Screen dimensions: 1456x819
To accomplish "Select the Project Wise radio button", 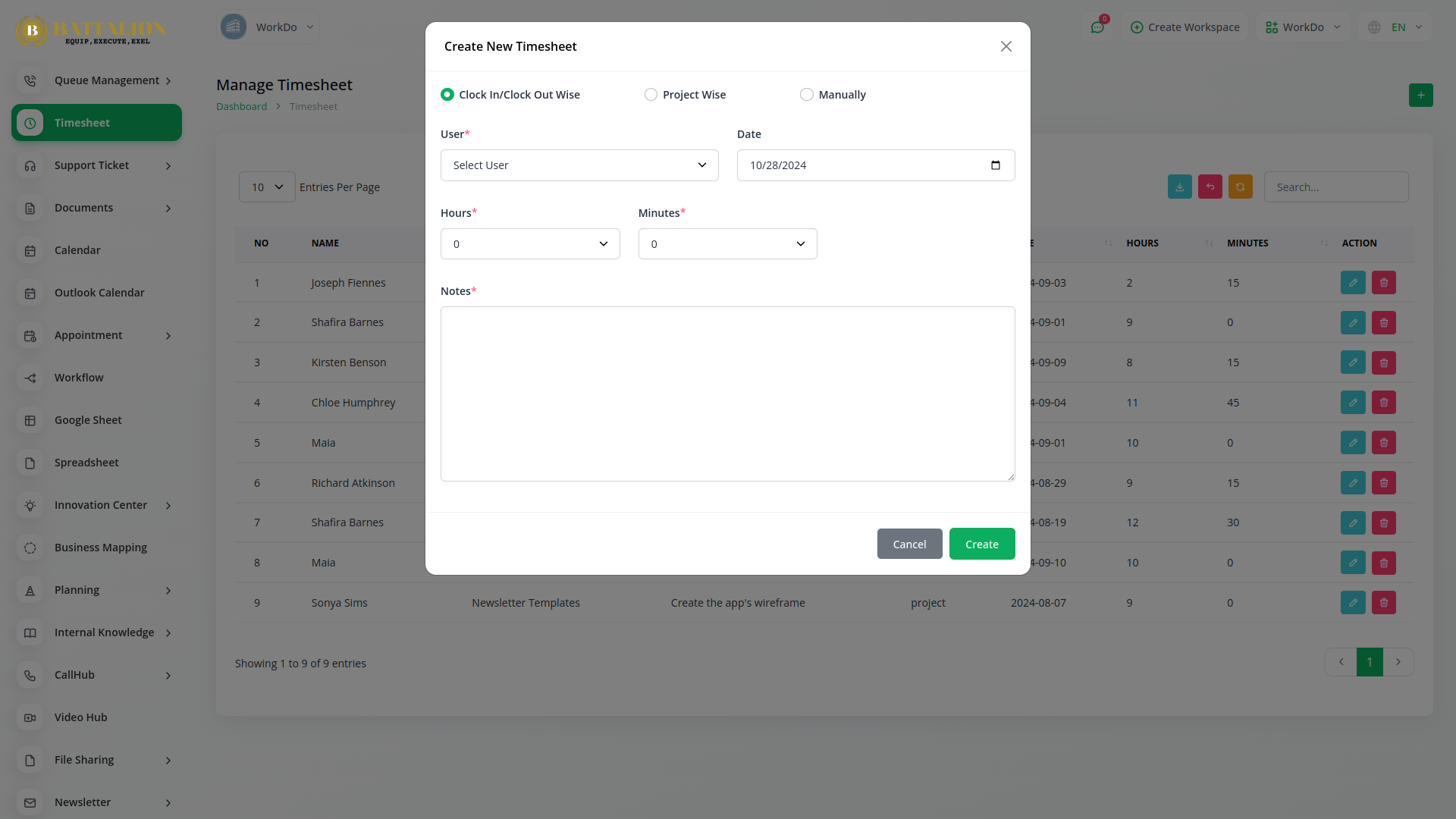I will (651, 95).
